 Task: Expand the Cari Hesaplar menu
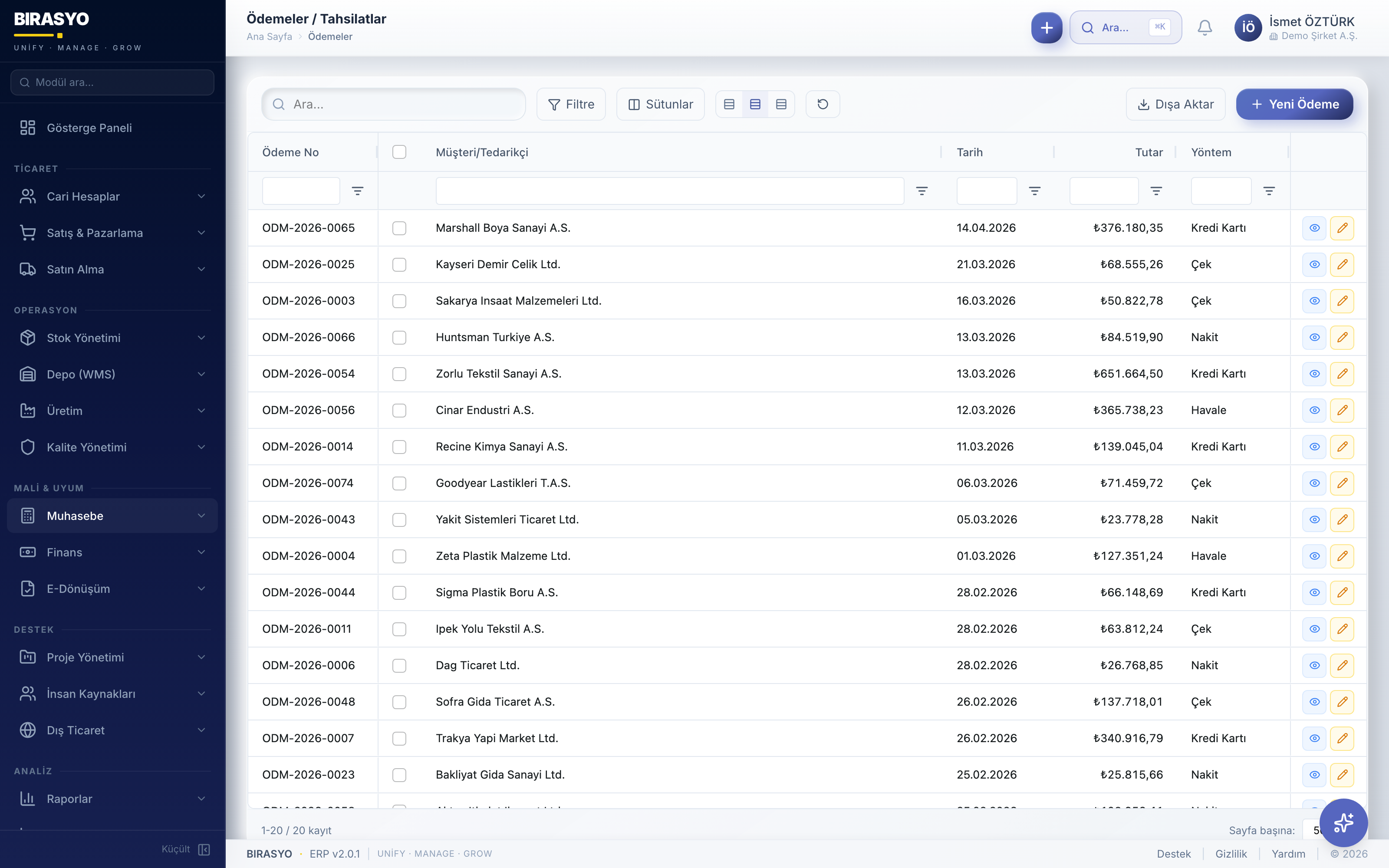click(x=112, y=196)
